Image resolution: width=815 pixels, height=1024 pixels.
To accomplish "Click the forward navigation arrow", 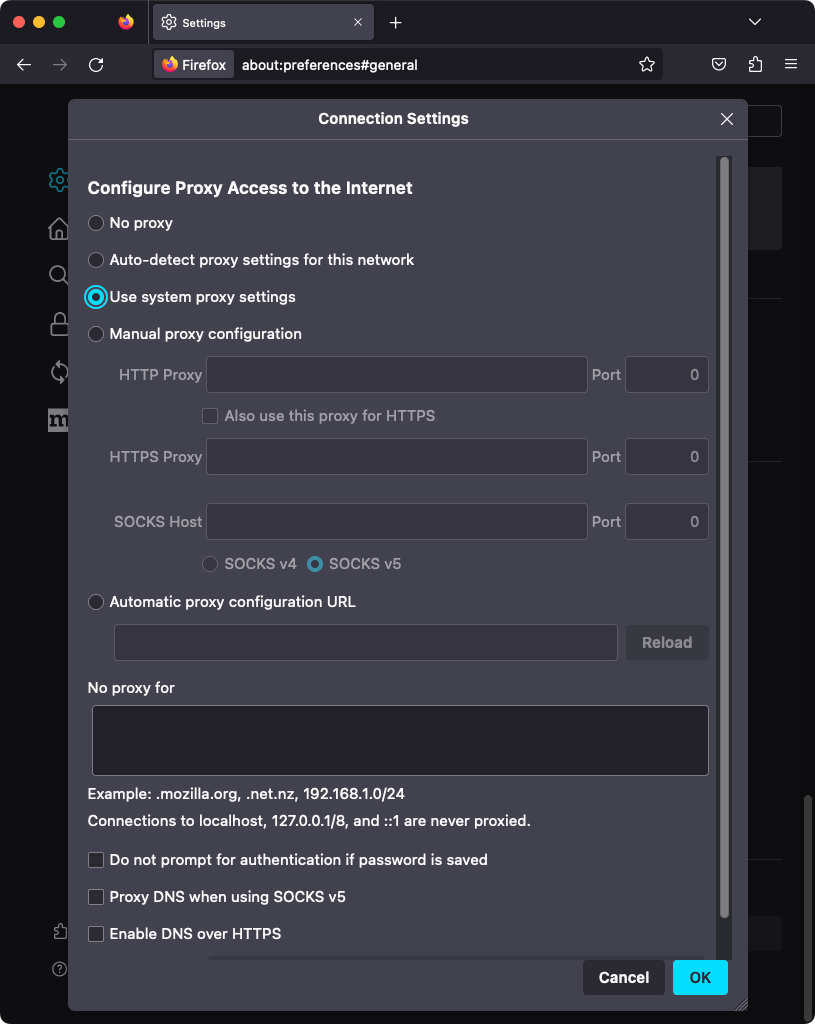I will point(60,65).
